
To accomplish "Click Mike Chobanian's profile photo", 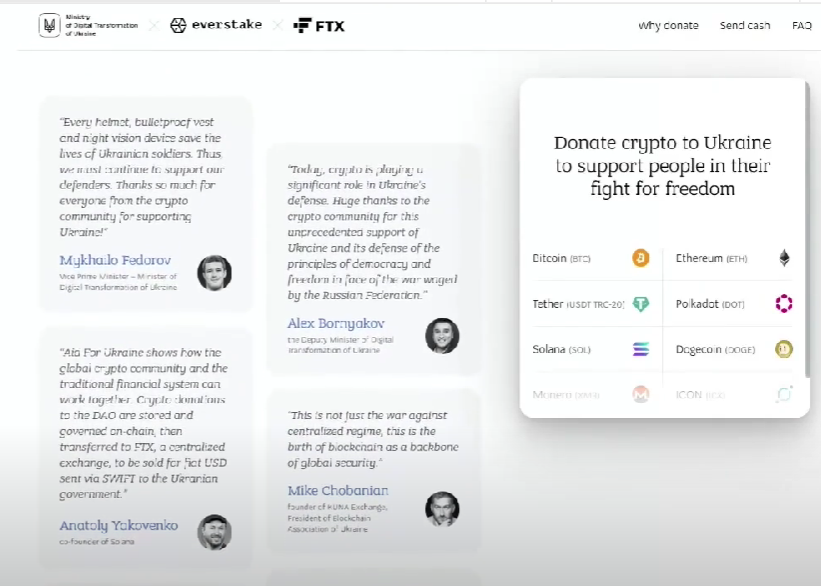I will tap(442, 508).
